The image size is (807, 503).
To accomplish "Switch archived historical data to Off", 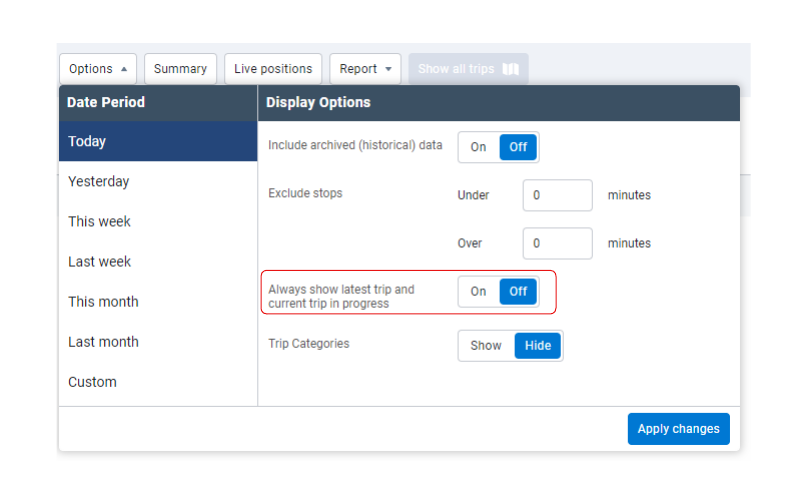I will [518, 147].
